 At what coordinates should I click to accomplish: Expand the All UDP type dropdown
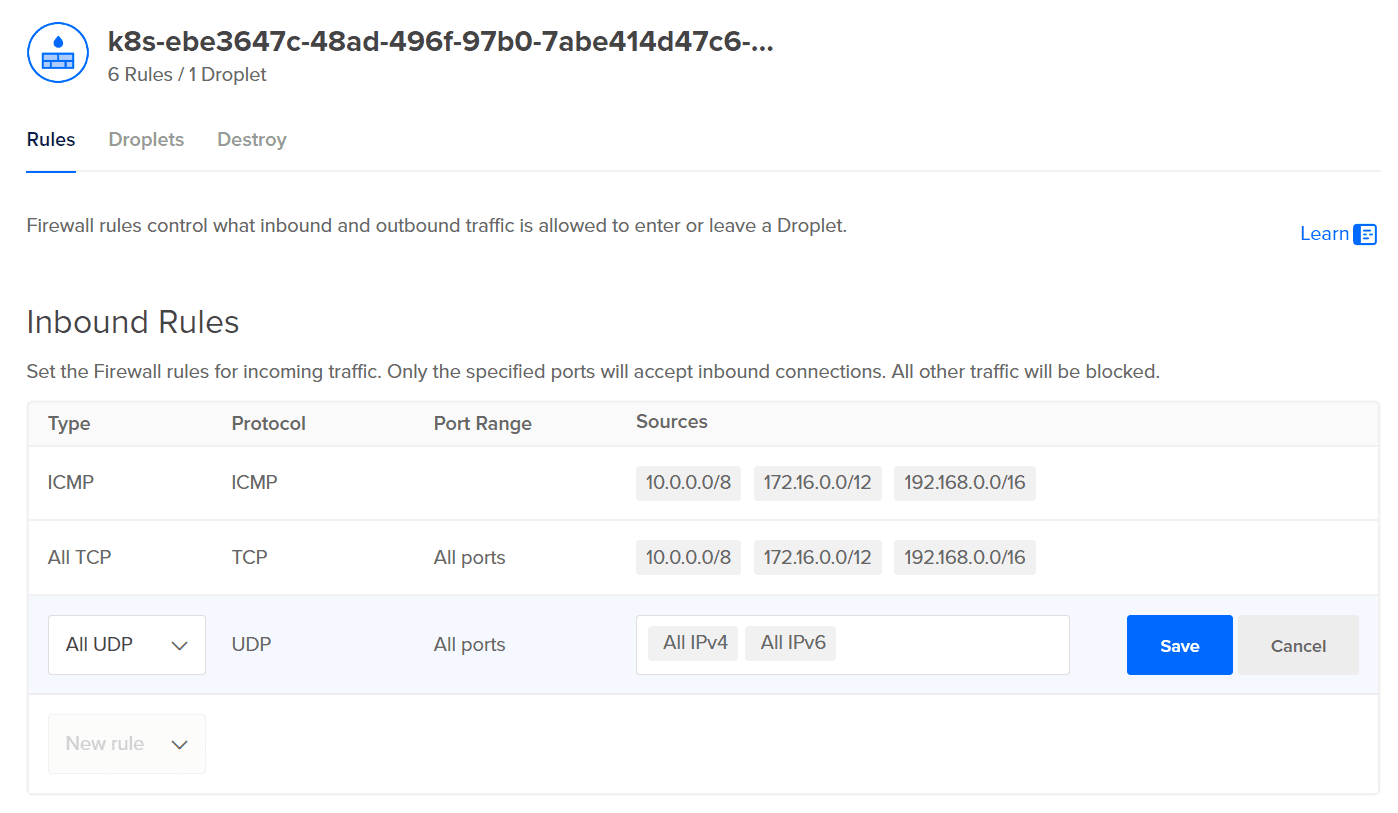coord(127,645)
